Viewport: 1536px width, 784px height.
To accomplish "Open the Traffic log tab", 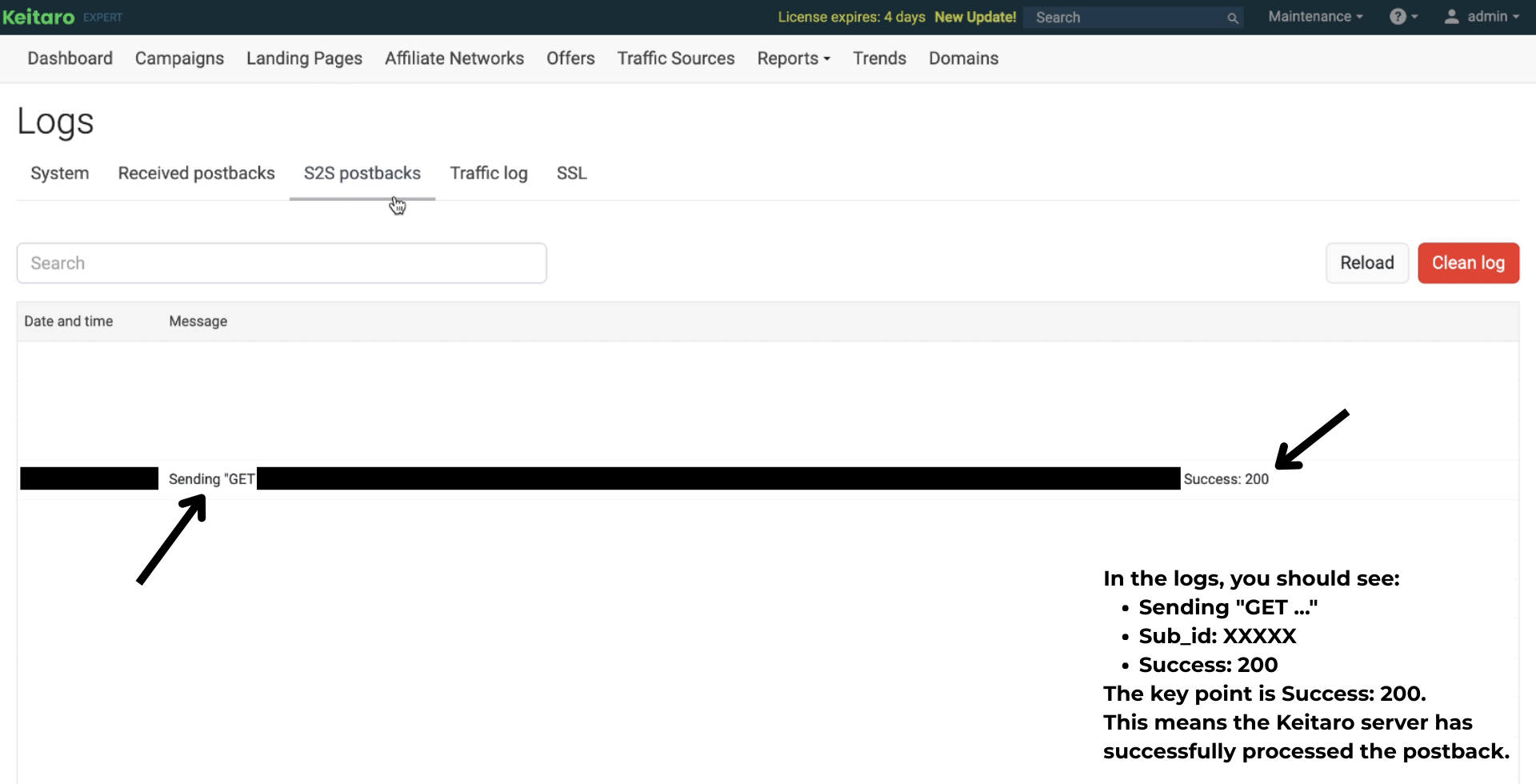I will pos(488,174).
